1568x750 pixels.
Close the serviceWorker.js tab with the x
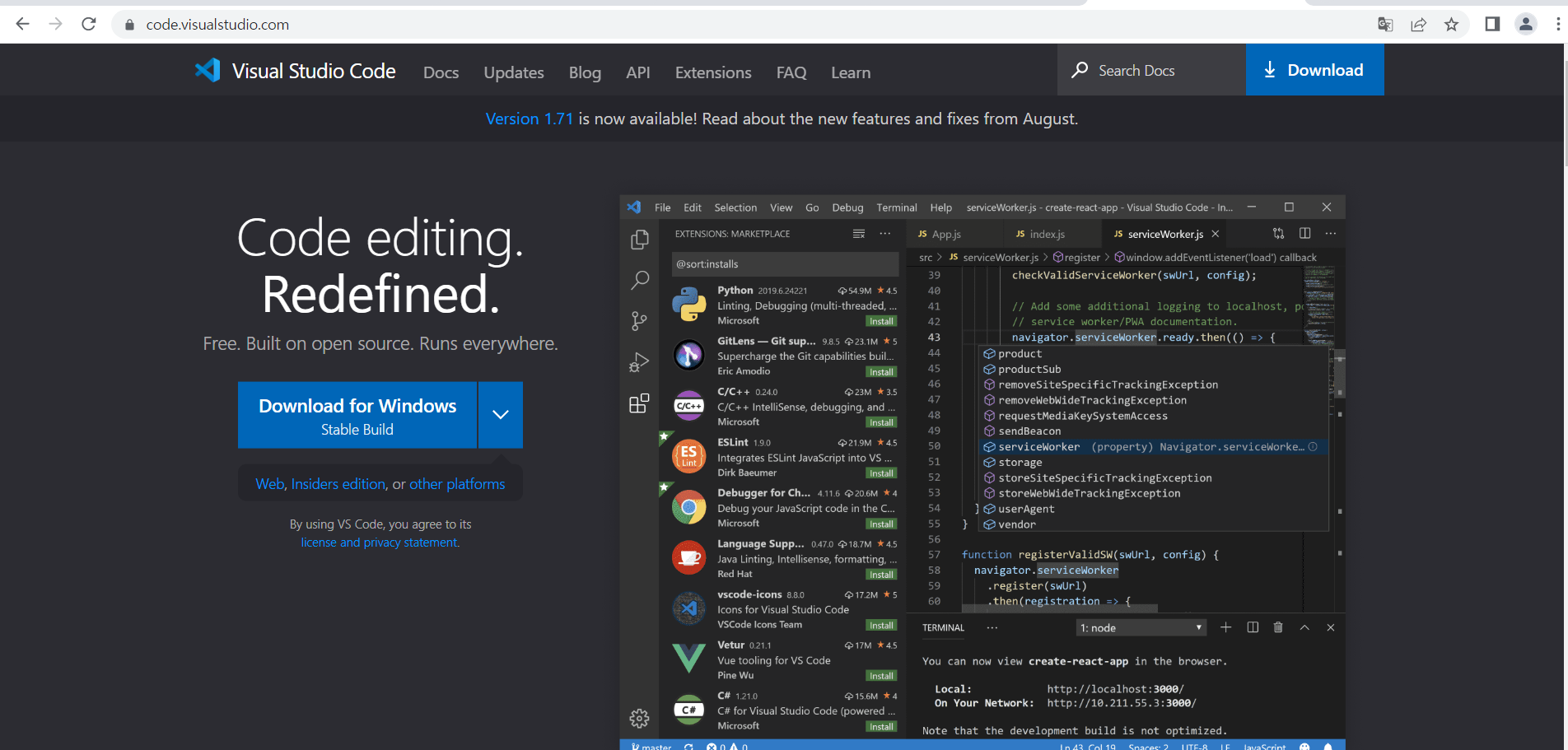[1215, 234]
